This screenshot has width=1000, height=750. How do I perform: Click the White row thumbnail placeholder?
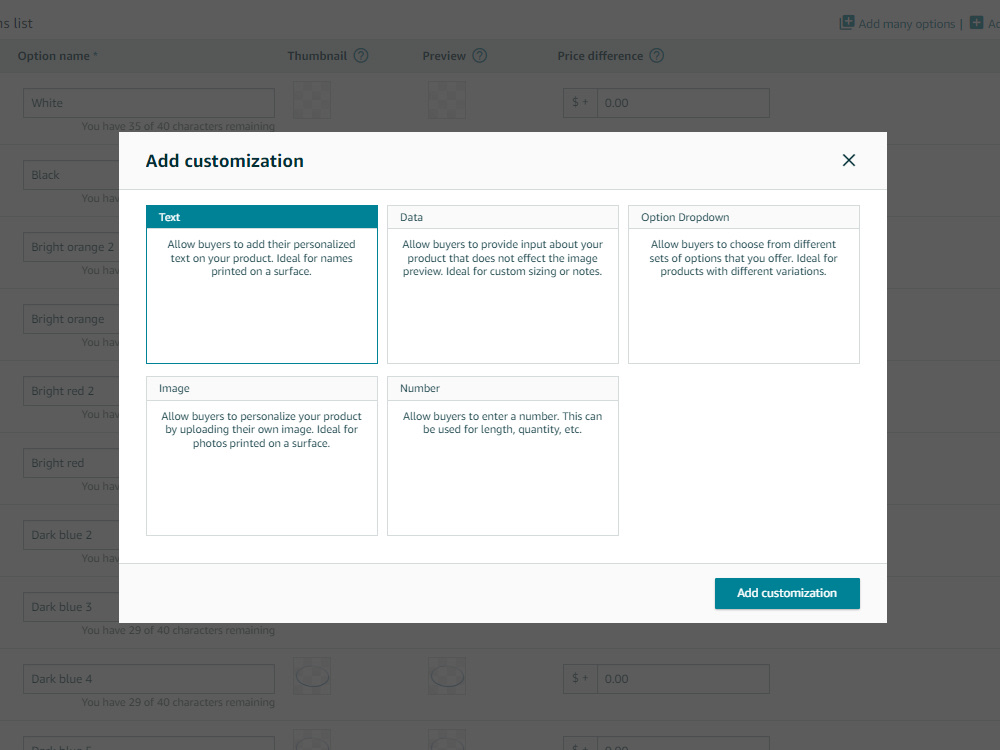click(312, 100)
